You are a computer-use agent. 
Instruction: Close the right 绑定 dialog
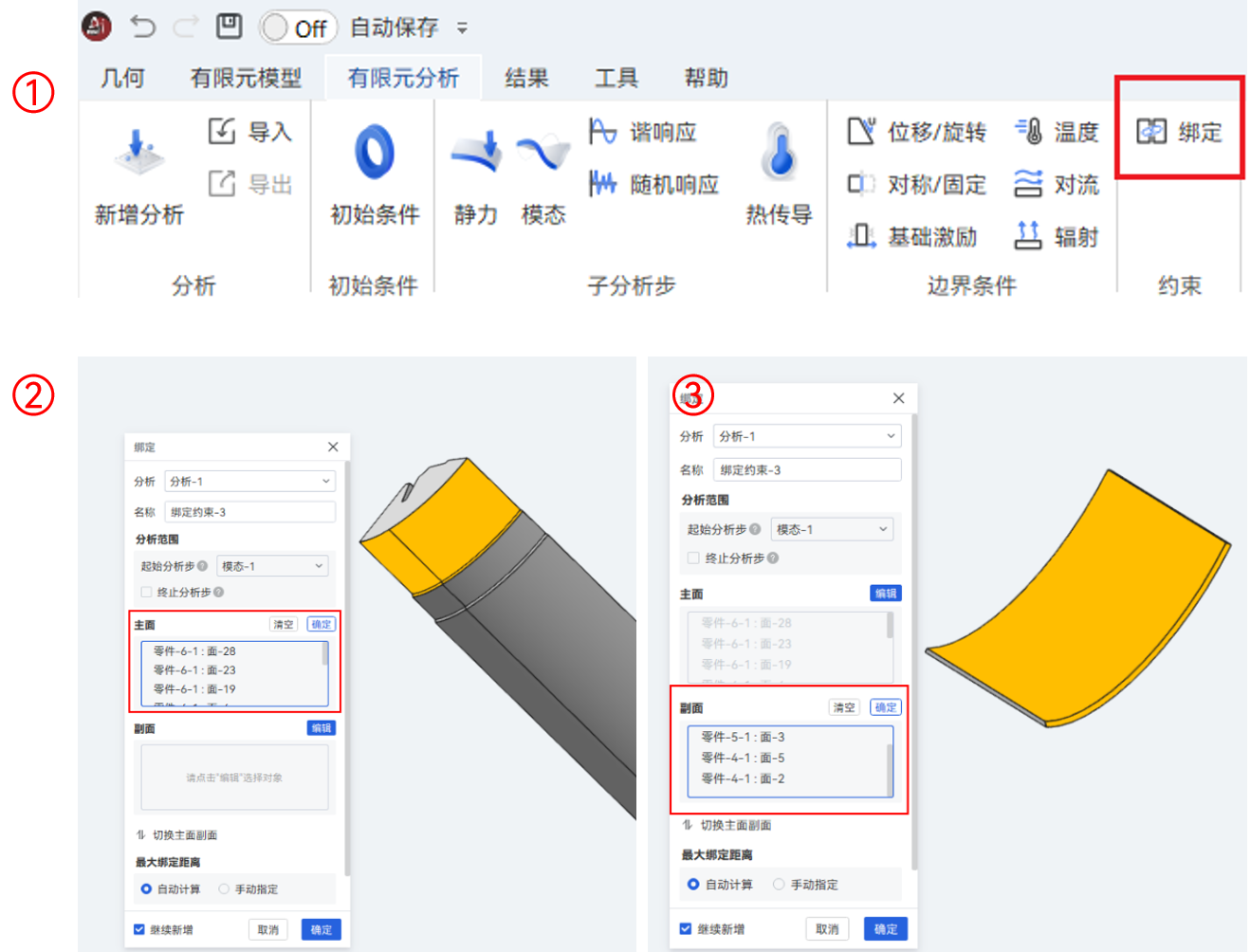pyautogui.click(x=898, y=398)
